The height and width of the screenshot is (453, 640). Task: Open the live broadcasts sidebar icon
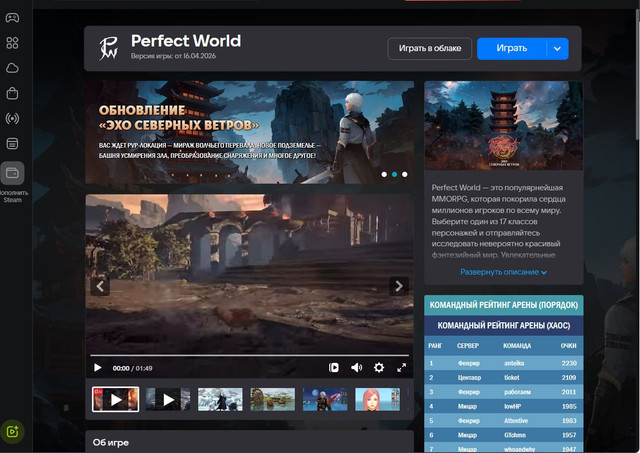tap(13, 120)
